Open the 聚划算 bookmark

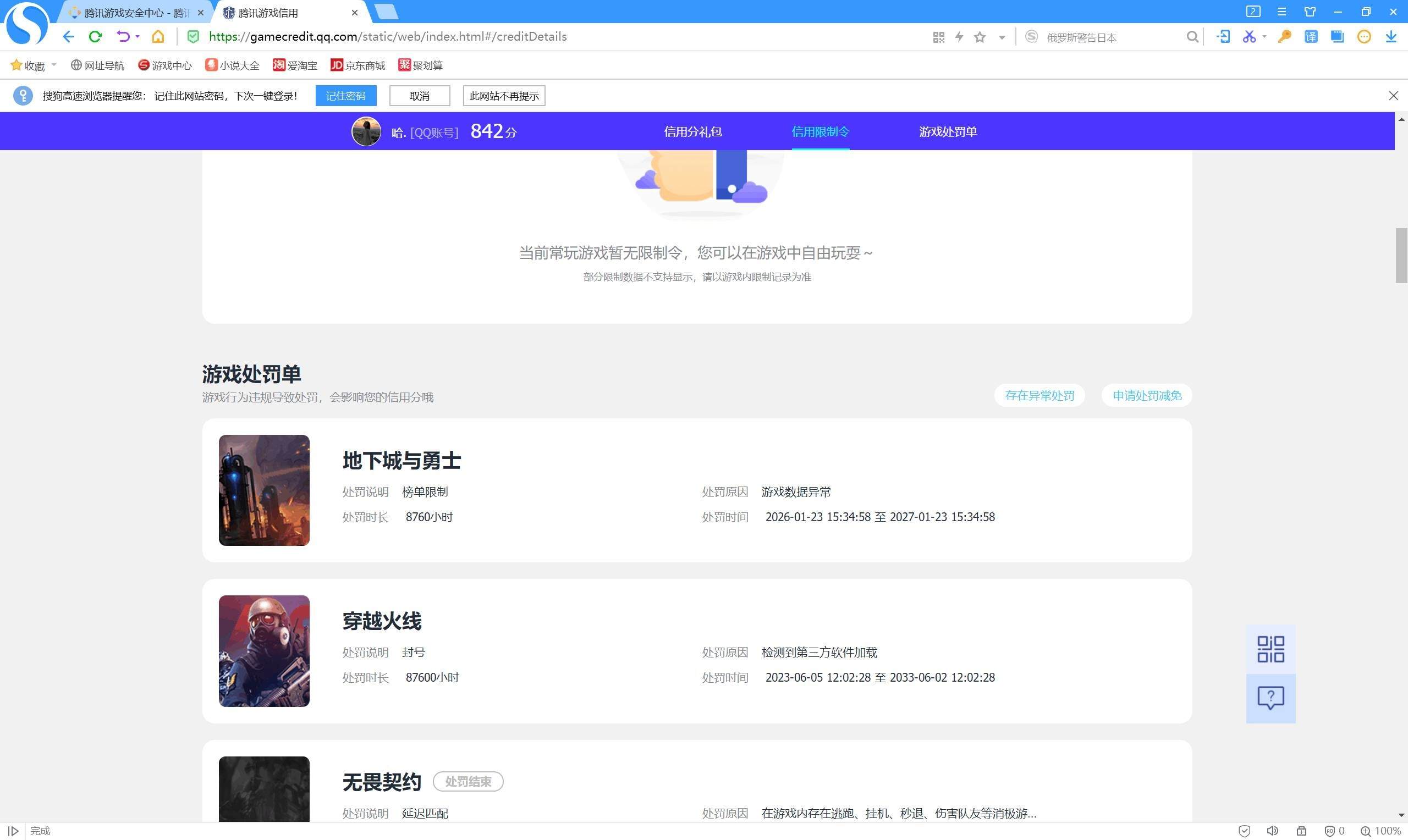click(x=421, y=65)
